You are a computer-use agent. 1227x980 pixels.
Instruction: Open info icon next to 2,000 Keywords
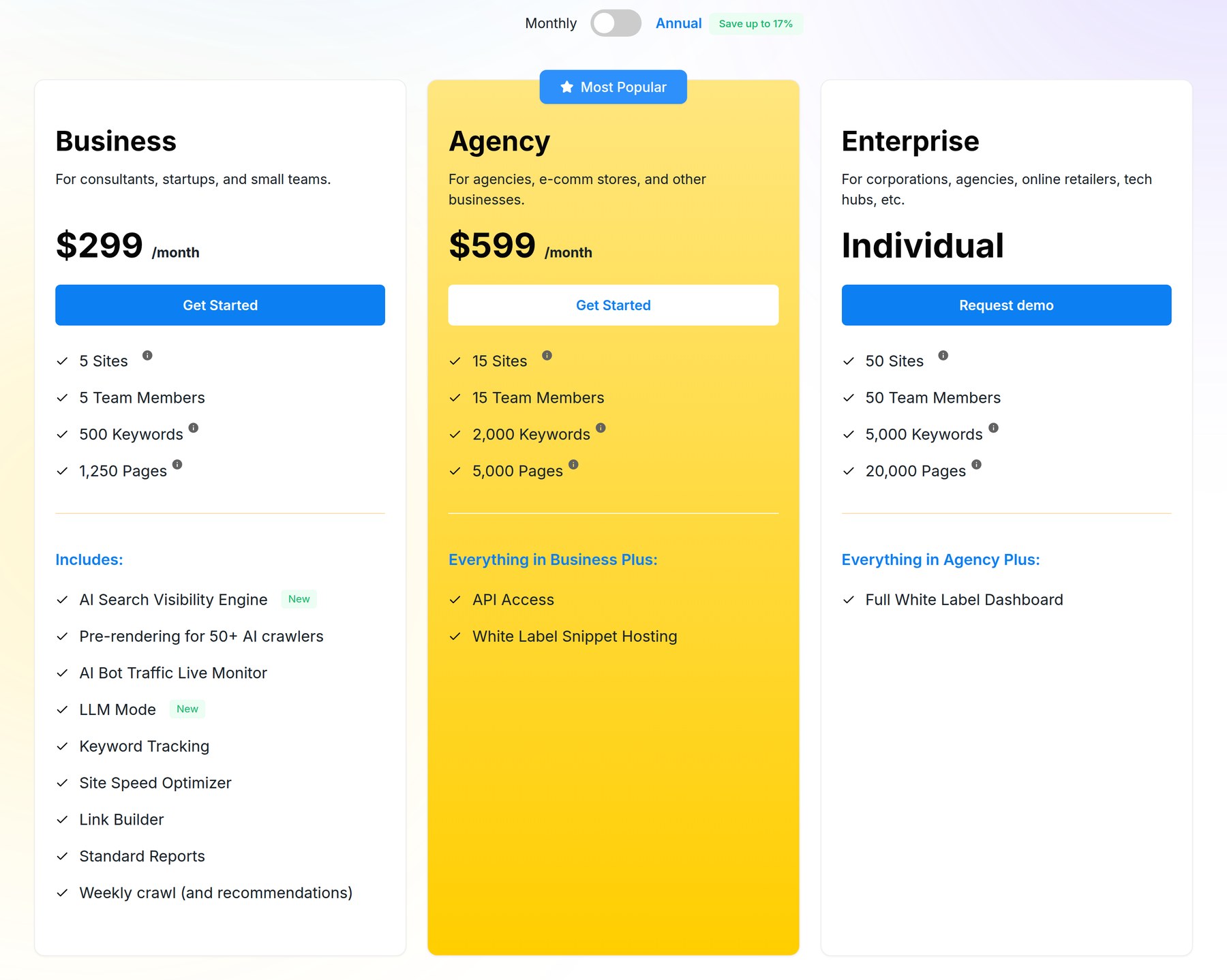601,428
